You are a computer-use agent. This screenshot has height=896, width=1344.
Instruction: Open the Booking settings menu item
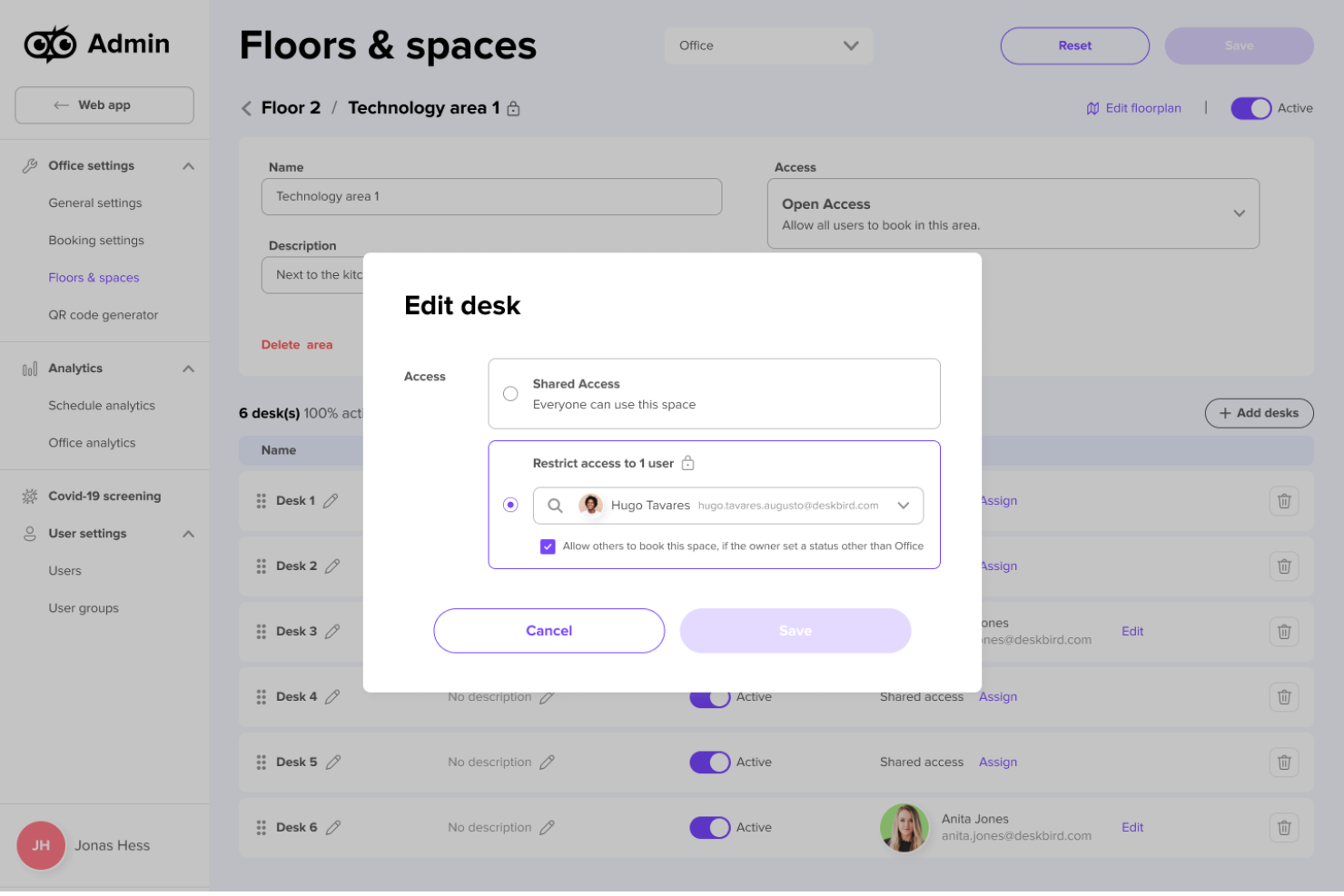click(x=96, y=240)
